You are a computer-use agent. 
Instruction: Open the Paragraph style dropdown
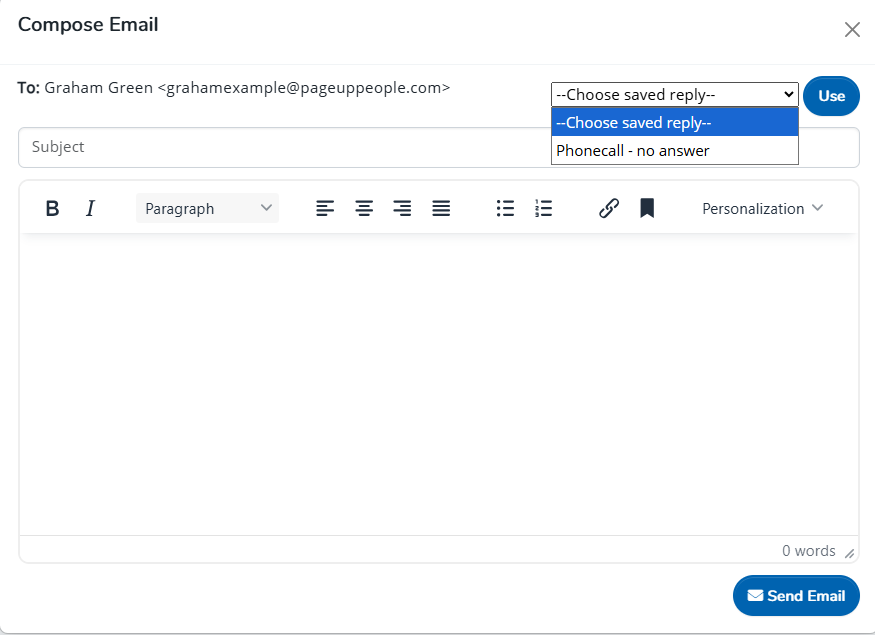[207, 208]
